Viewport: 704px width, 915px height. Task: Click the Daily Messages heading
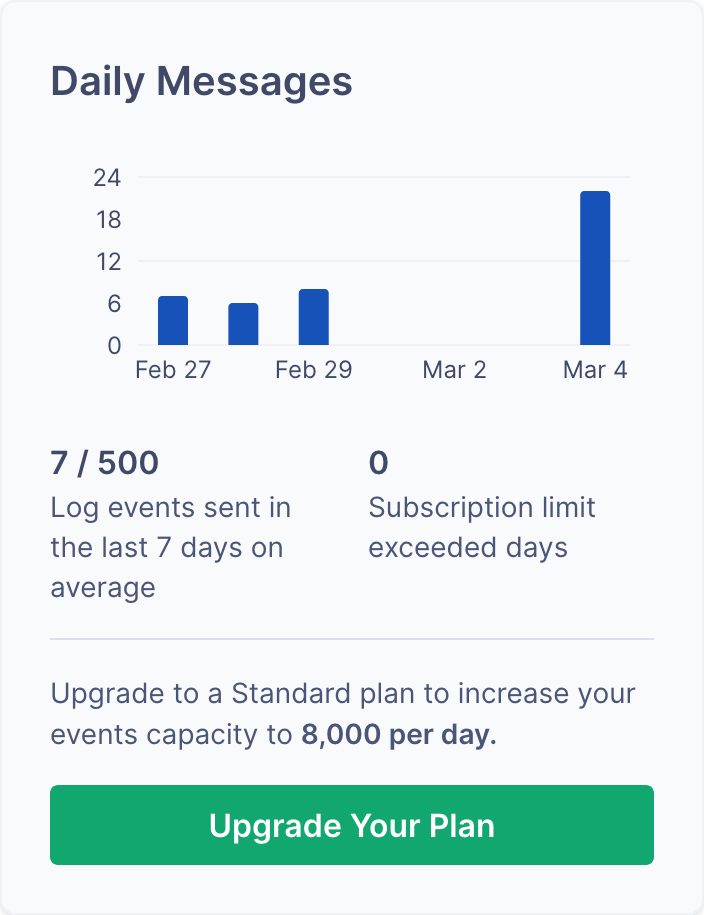[200, 81]
